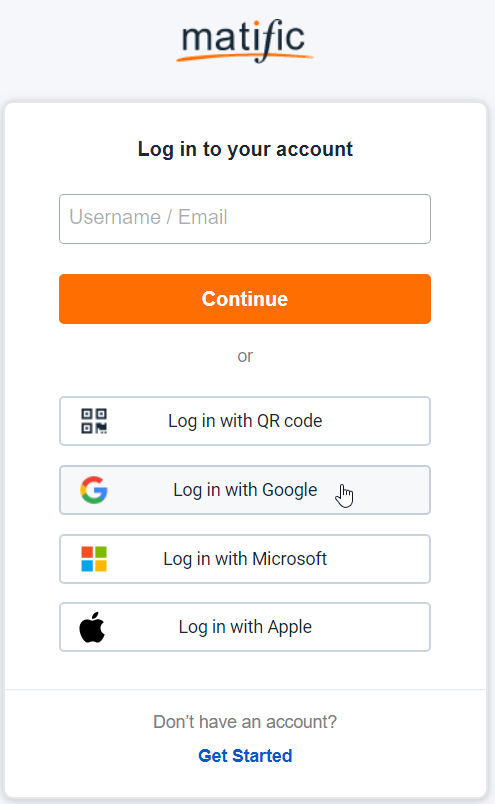
Task: Click the colorful Google G logo
Action: click(94, 490)
